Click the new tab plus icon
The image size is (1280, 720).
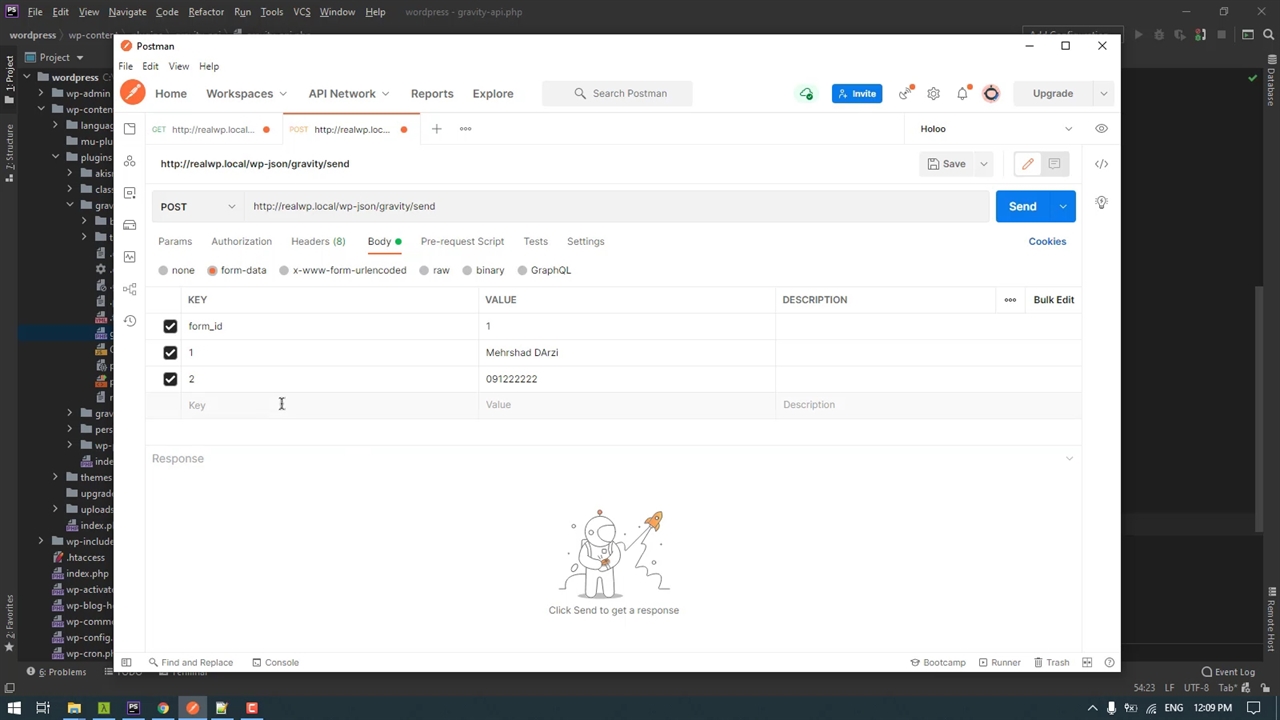[x=436, y=129]
